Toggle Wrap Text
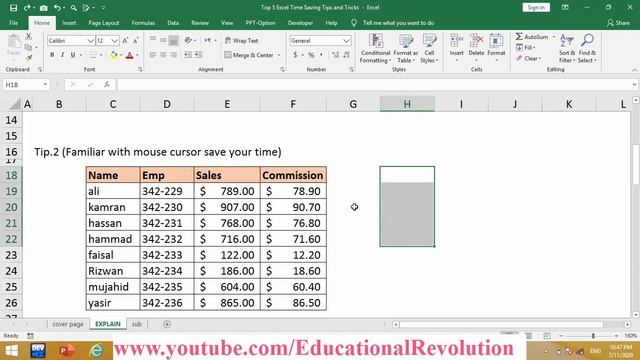 click(242, 41)
